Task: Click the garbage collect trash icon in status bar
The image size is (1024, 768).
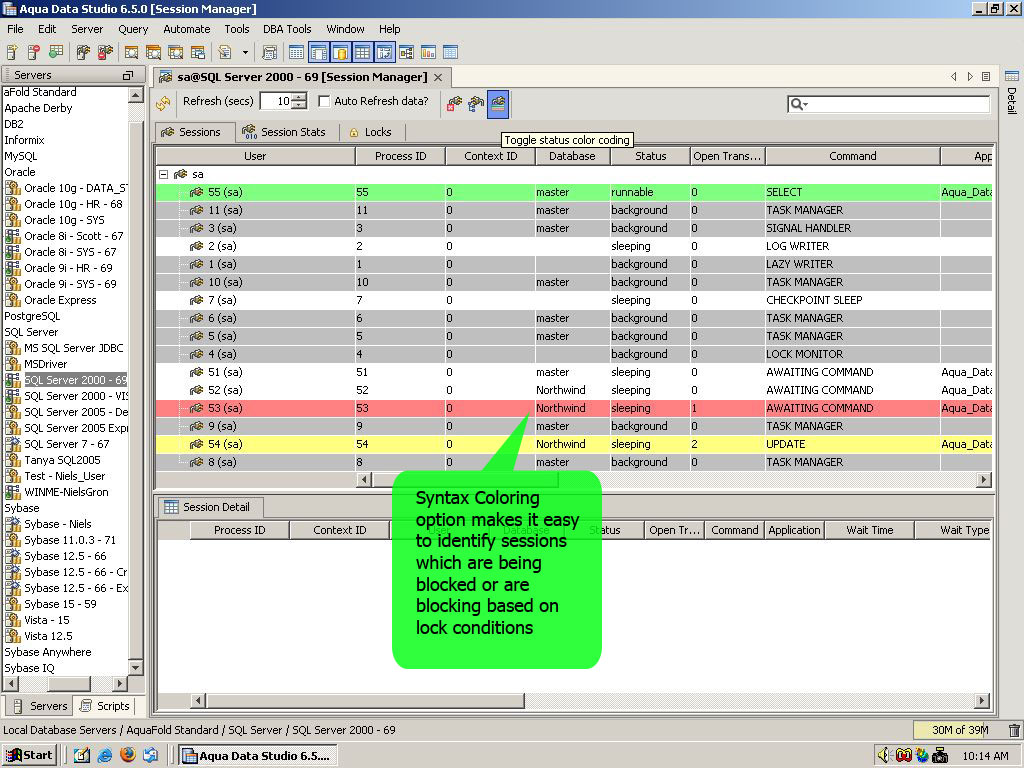Action: 1014,730
